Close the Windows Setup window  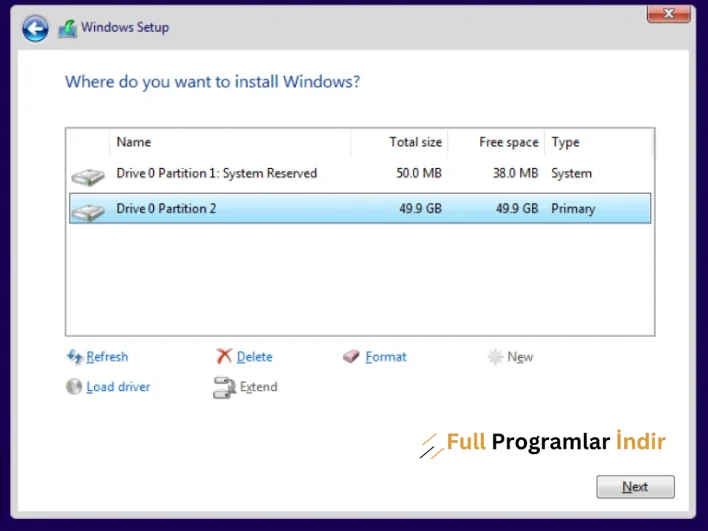pyautogui.click(x=669, y=14)
